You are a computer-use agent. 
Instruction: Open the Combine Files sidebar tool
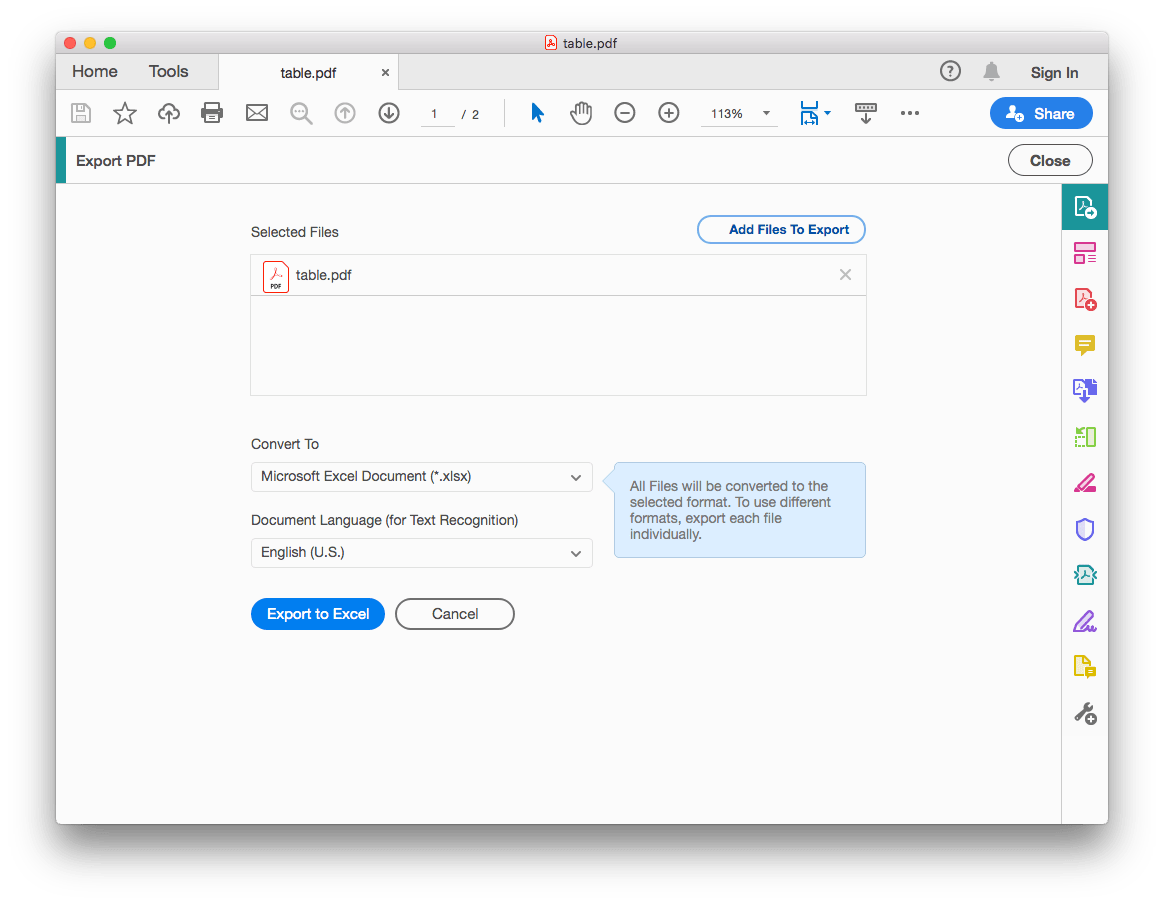1085,390
